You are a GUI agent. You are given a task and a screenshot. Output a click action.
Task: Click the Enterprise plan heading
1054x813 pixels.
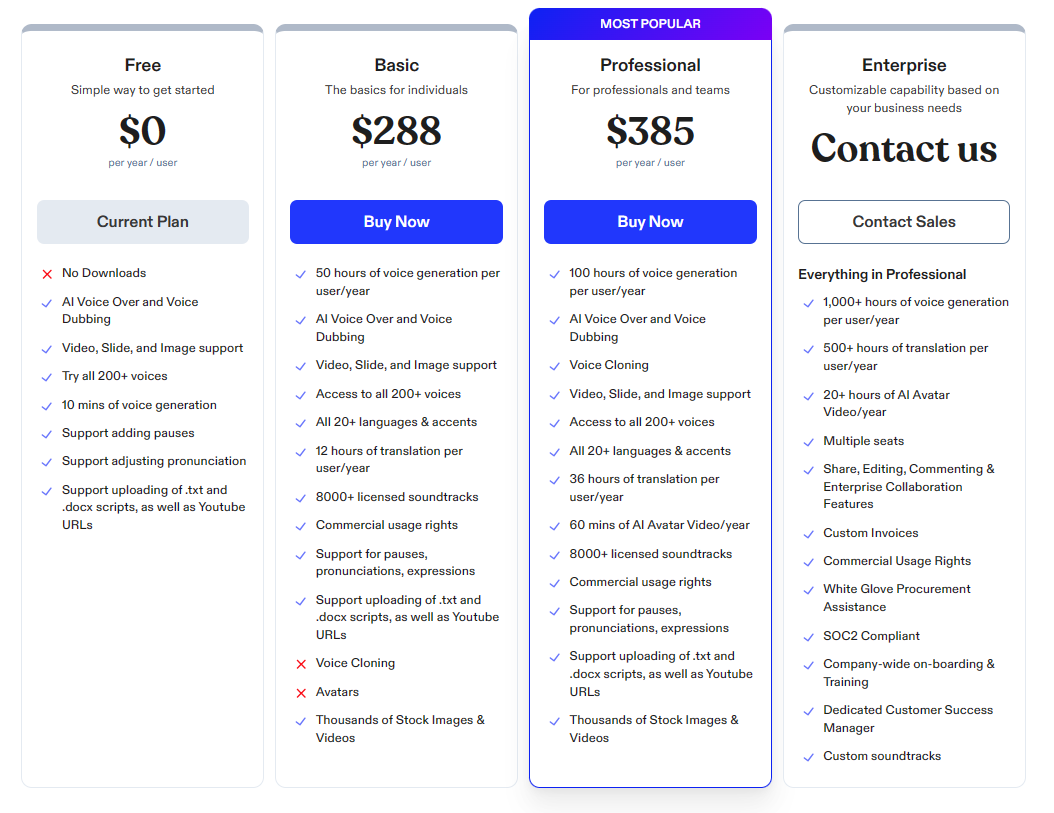[x=903, y=65]
